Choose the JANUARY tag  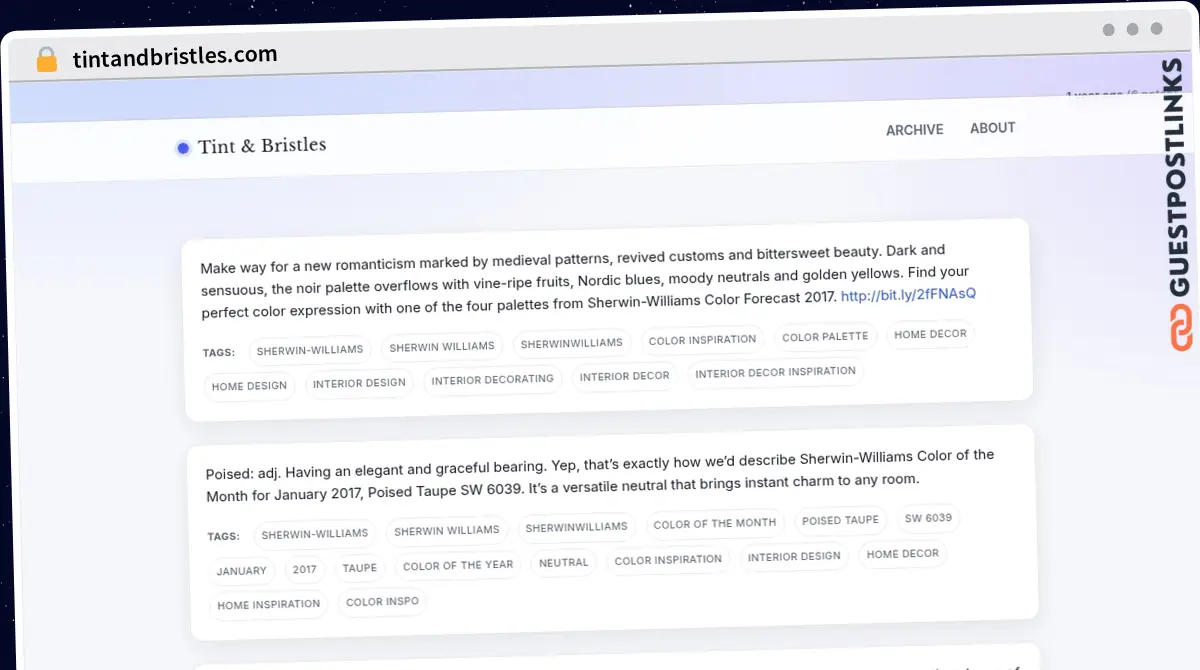point(241,571)
